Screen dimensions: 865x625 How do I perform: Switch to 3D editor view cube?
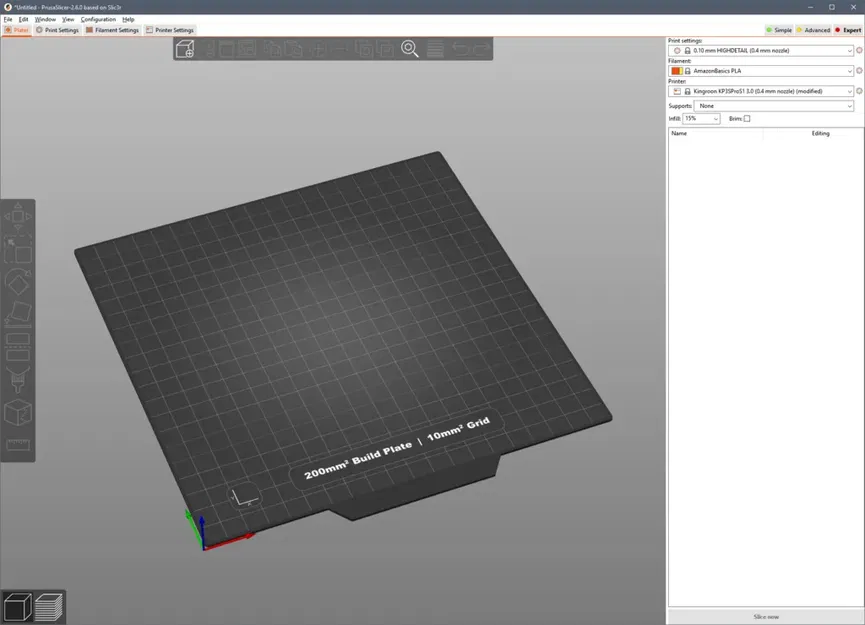tap(18, 606)
